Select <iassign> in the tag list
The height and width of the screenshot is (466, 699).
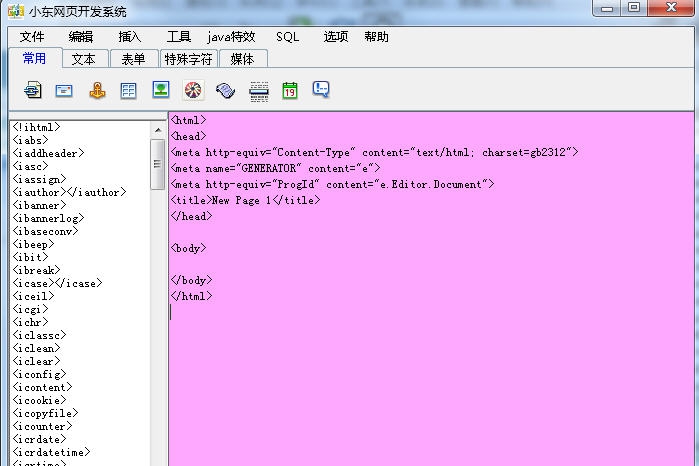click(x=39, y=179)
